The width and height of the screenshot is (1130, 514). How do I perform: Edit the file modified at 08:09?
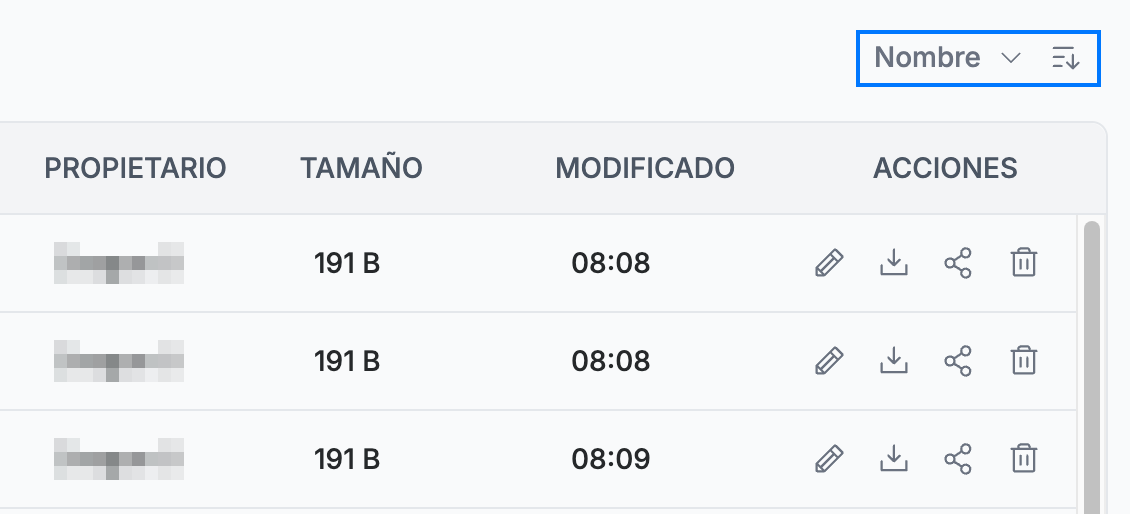(829, 458)
